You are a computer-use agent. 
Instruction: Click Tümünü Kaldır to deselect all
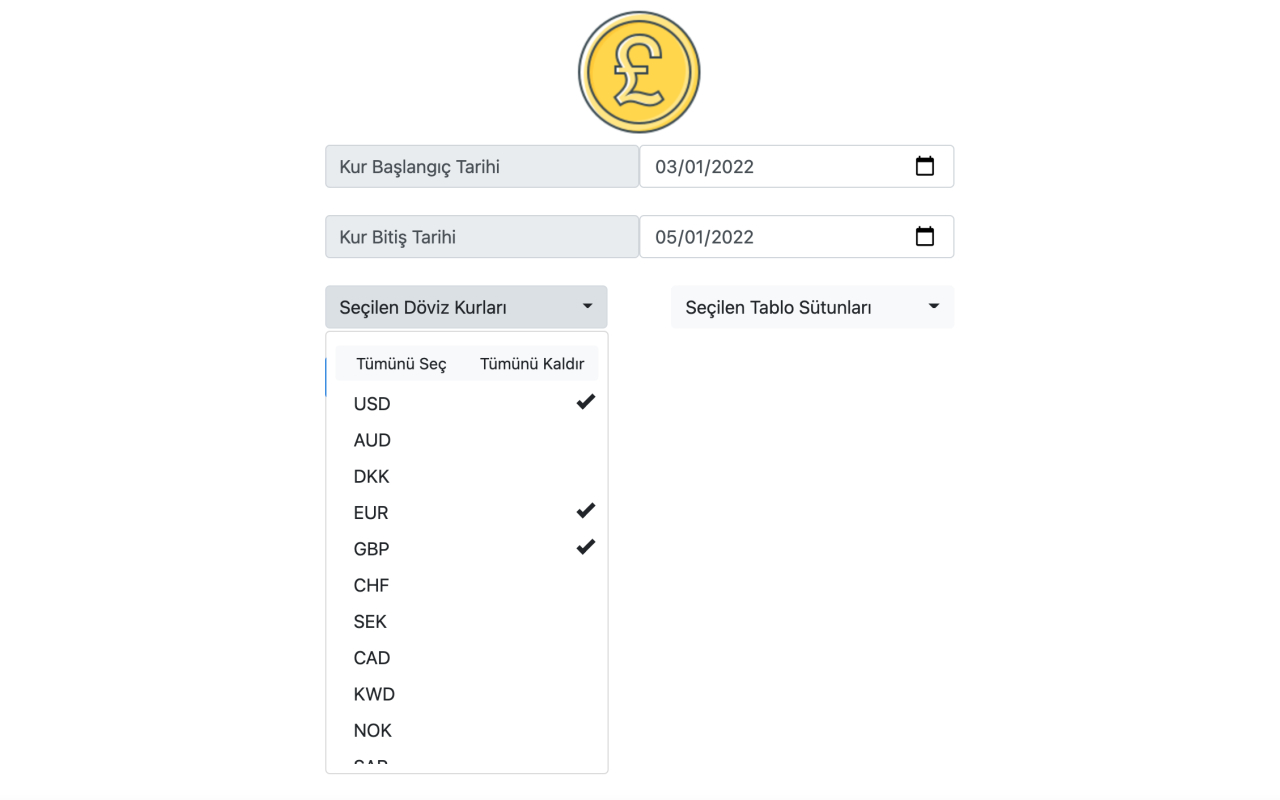[532, 363]
